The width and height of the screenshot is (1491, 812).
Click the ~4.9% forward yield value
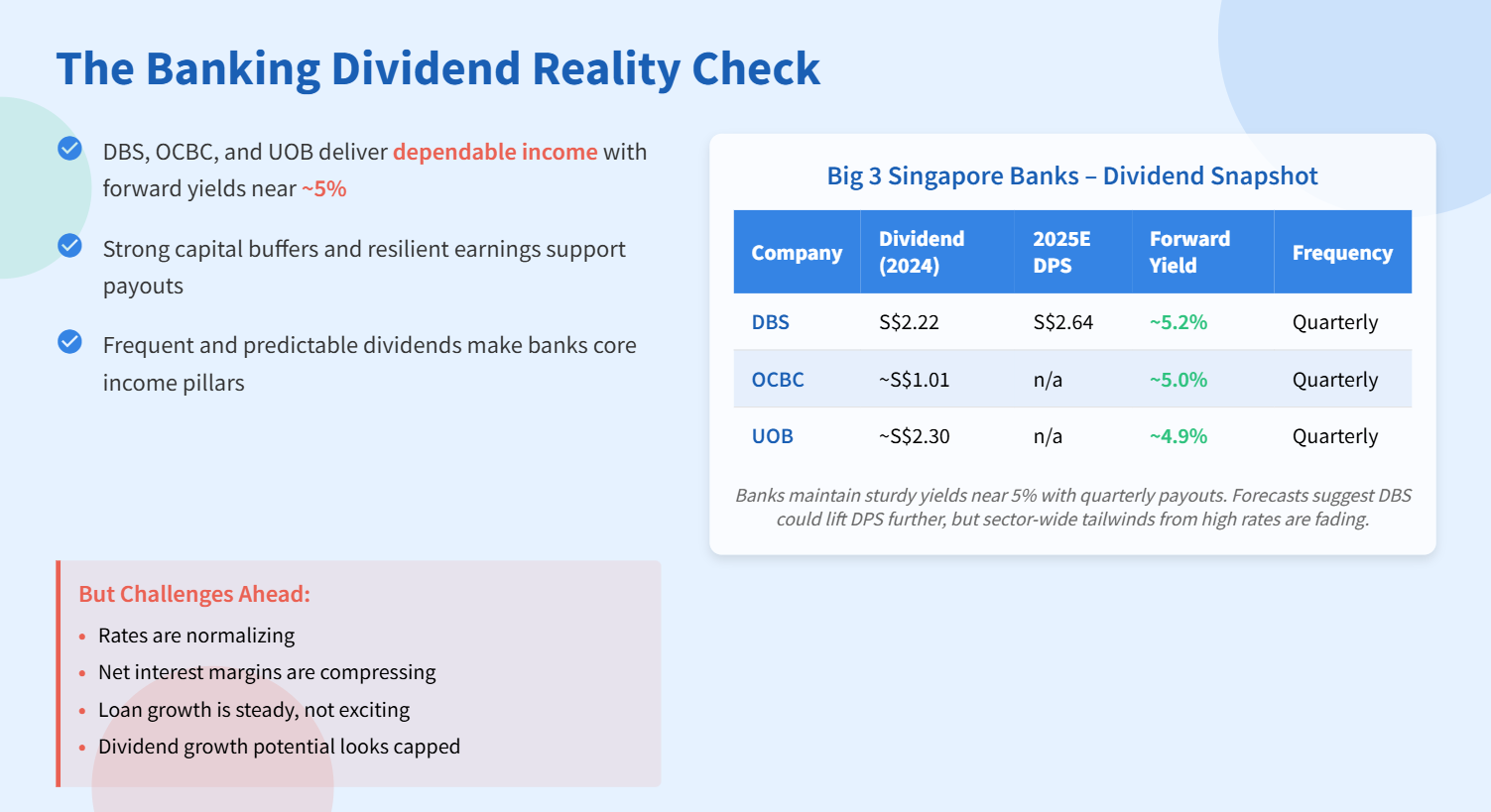(1179, 436)
